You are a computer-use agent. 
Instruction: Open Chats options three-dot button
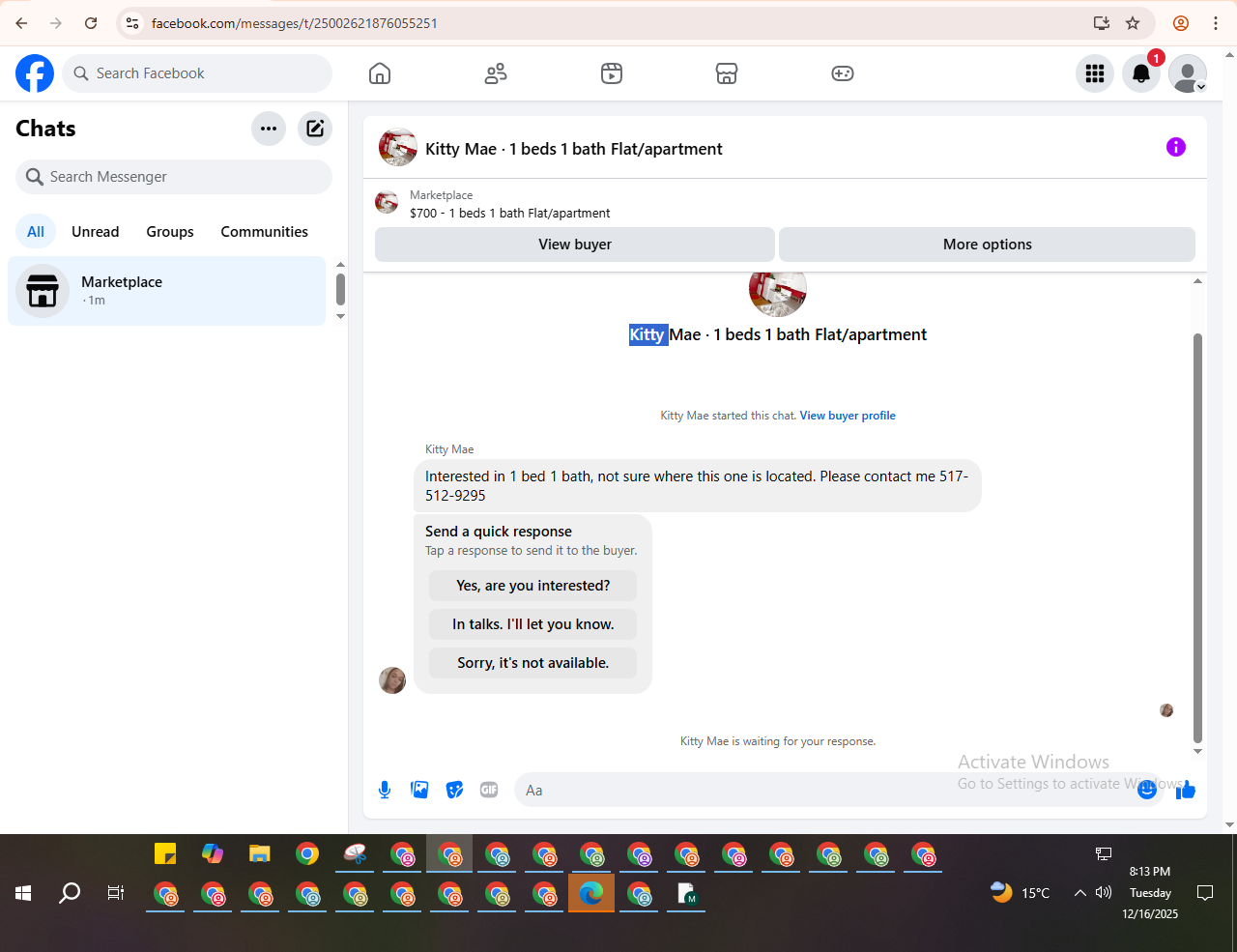(269, 129)
